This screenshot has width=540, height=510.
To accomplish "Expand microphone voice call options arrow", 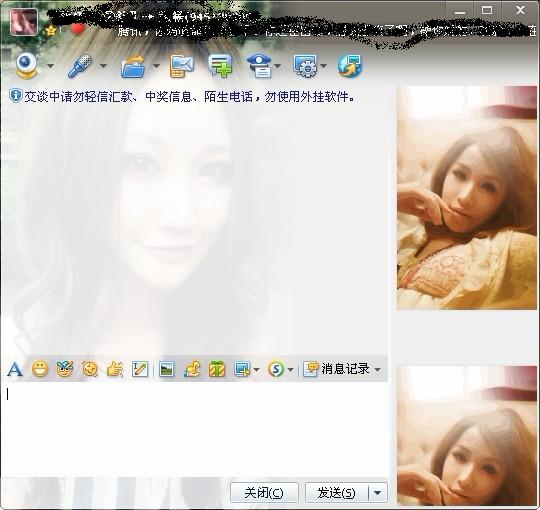I will 103,66.
